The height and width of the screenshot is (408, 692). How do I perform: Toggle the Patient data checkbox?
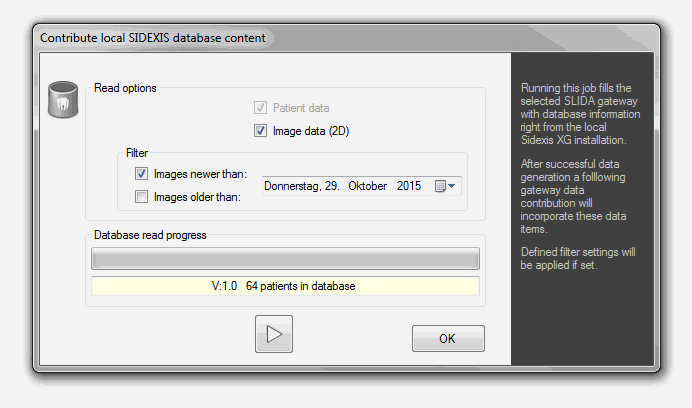pyautogui.click(x=260, y=108)
